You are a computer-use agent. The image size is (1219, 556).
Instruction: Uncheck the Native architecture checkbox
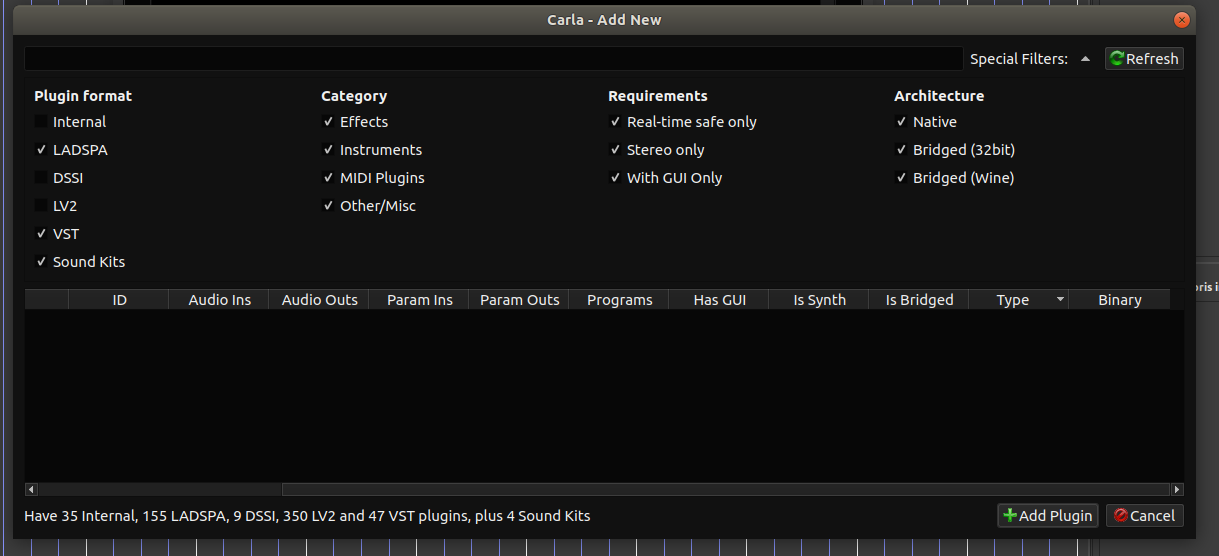click(901, 122)
